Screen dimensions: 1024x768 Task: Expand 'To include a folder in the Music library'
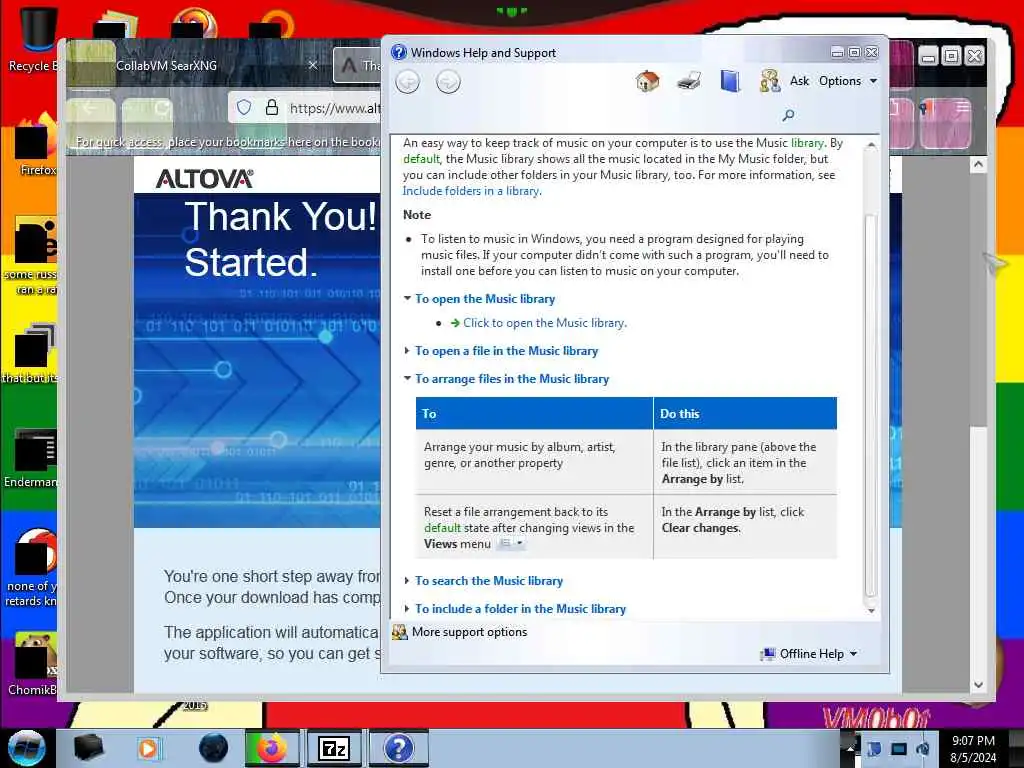pos(520,609)
